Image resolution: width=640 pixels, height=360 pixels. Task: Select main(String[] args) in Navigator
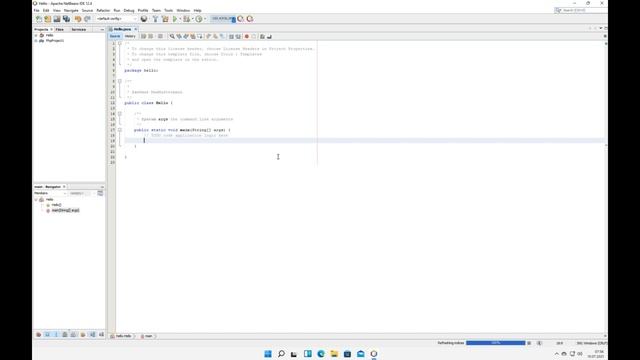pos(65,211)
